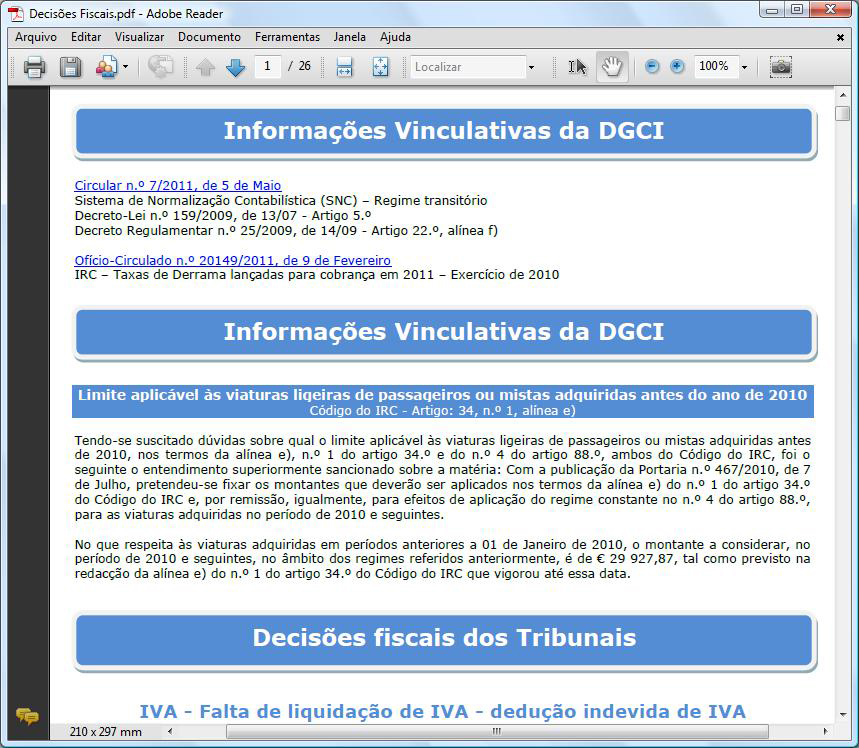Open the Localizar search options dropdown
This screenshot has width=859, height=748.
click(x=531, y=67)
